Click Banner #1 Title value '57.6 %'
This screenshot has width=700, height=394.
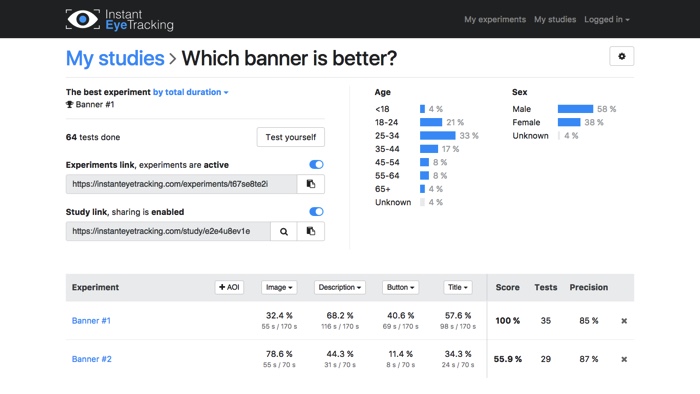(458, 315)
